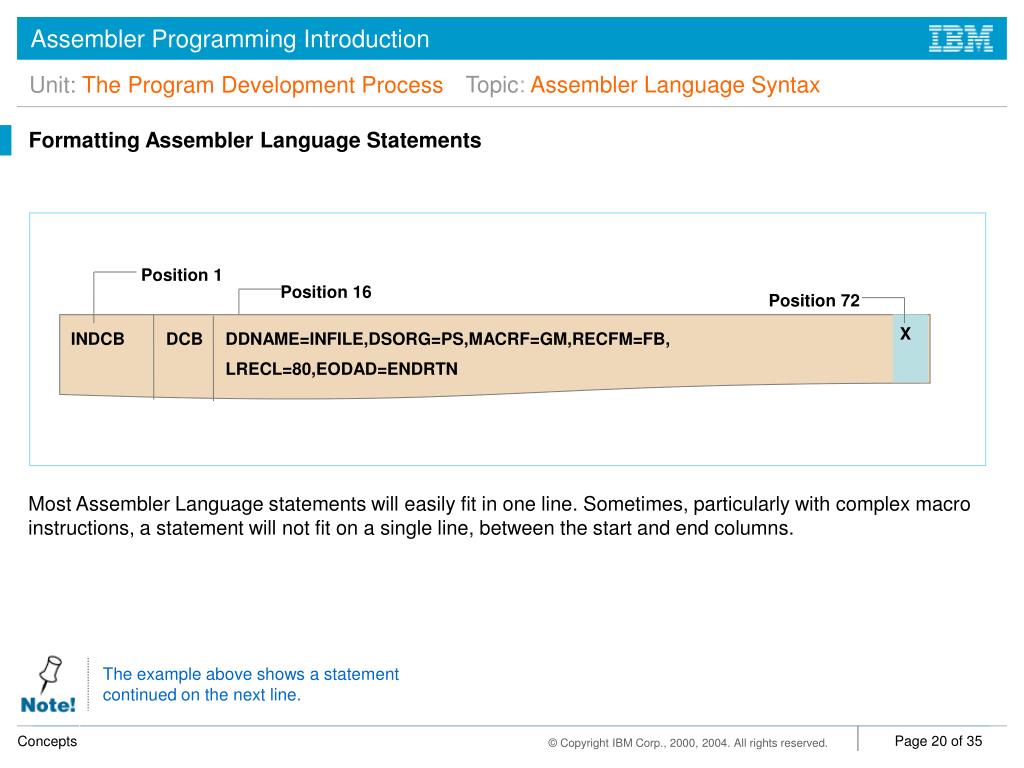
Task: Select the paragraph starting with Most Assembler
Action: coord(499,516)
